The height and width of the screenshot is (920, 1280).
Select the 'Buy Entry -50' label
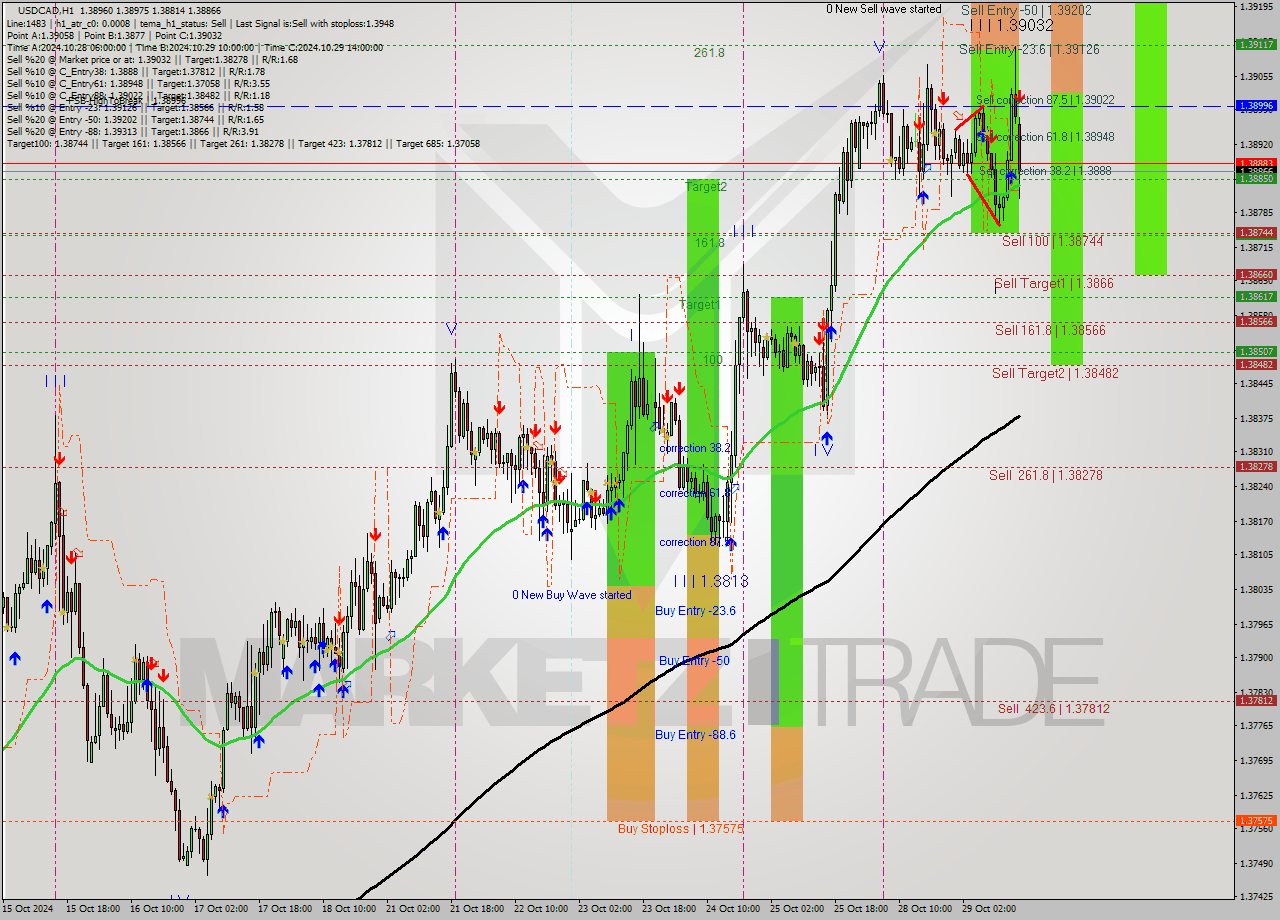[x=694, y=661]
